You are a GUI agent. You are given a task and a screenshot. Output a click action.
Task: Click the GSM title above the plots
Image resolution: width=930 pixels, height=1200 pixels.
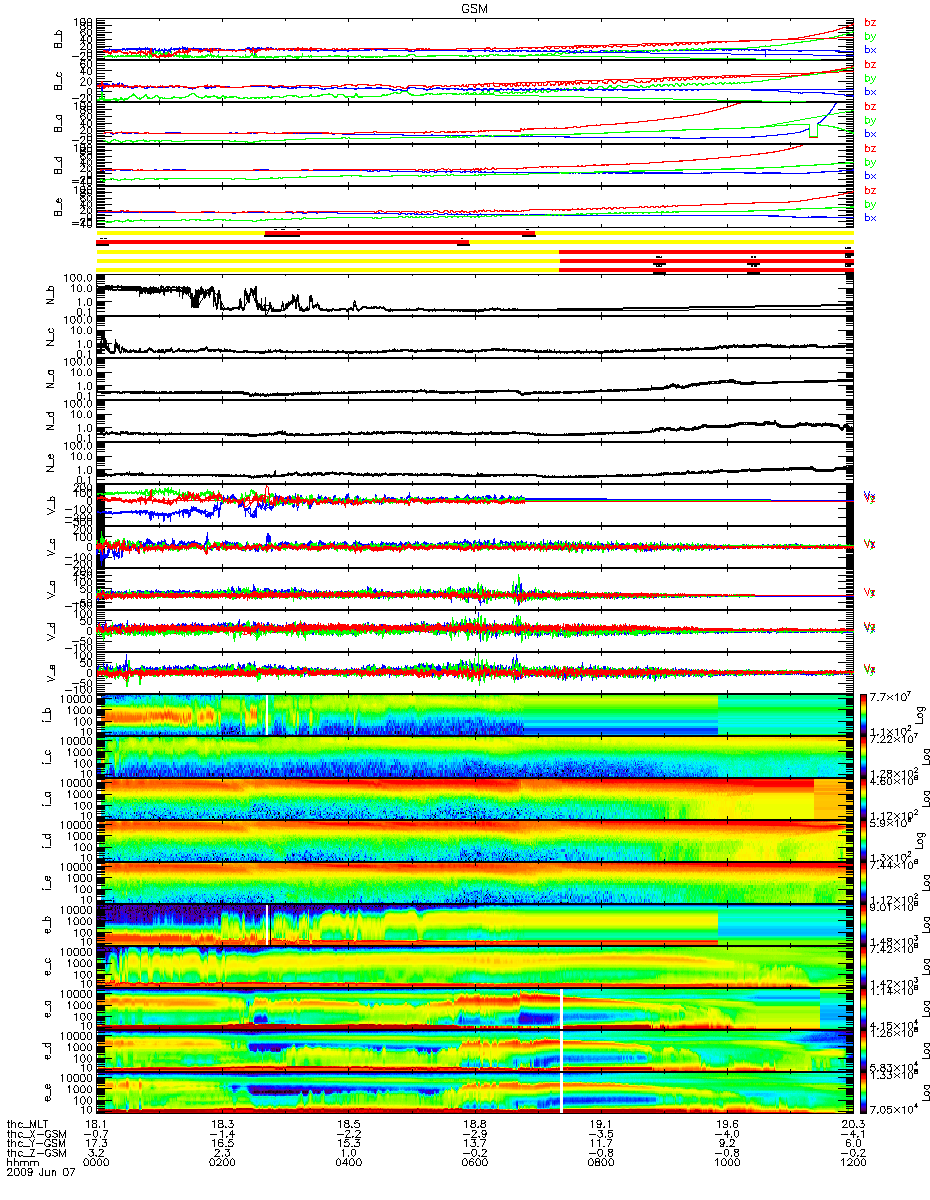coord(474,6)
